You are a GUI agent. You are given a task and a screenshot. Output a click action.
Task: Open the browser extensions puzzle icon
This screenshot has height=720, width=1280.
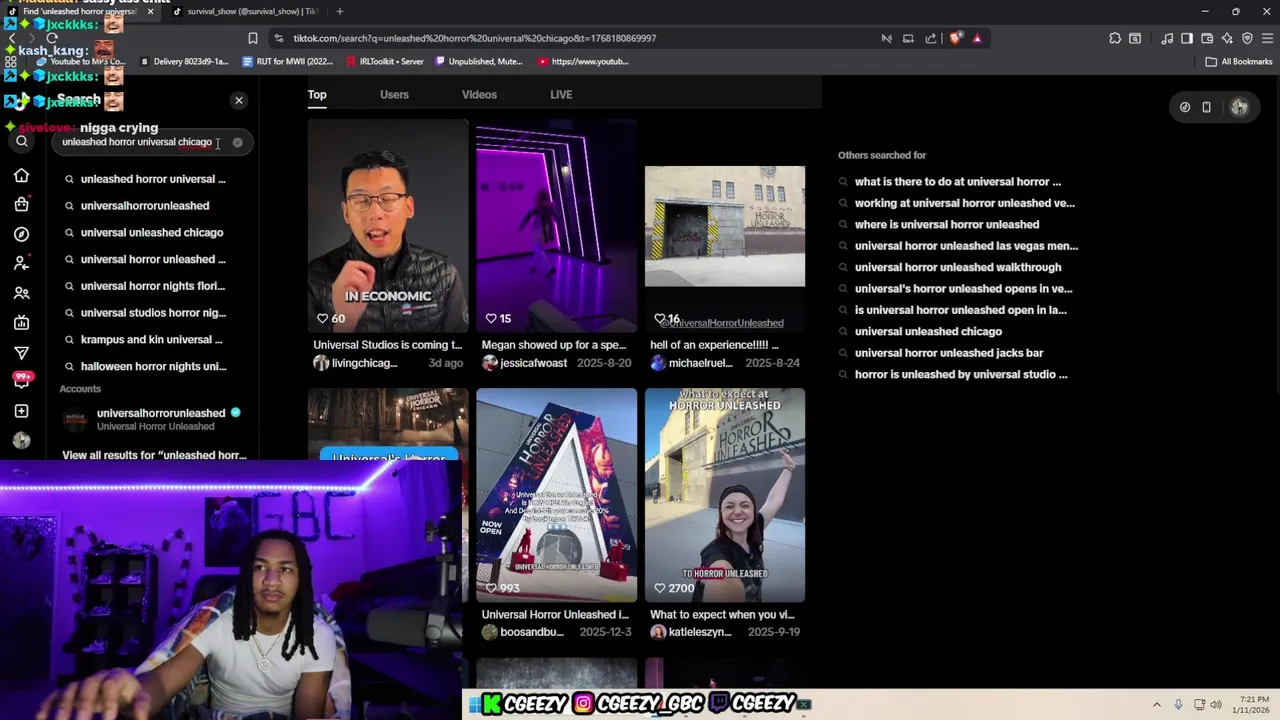(x=1115, y=38)
